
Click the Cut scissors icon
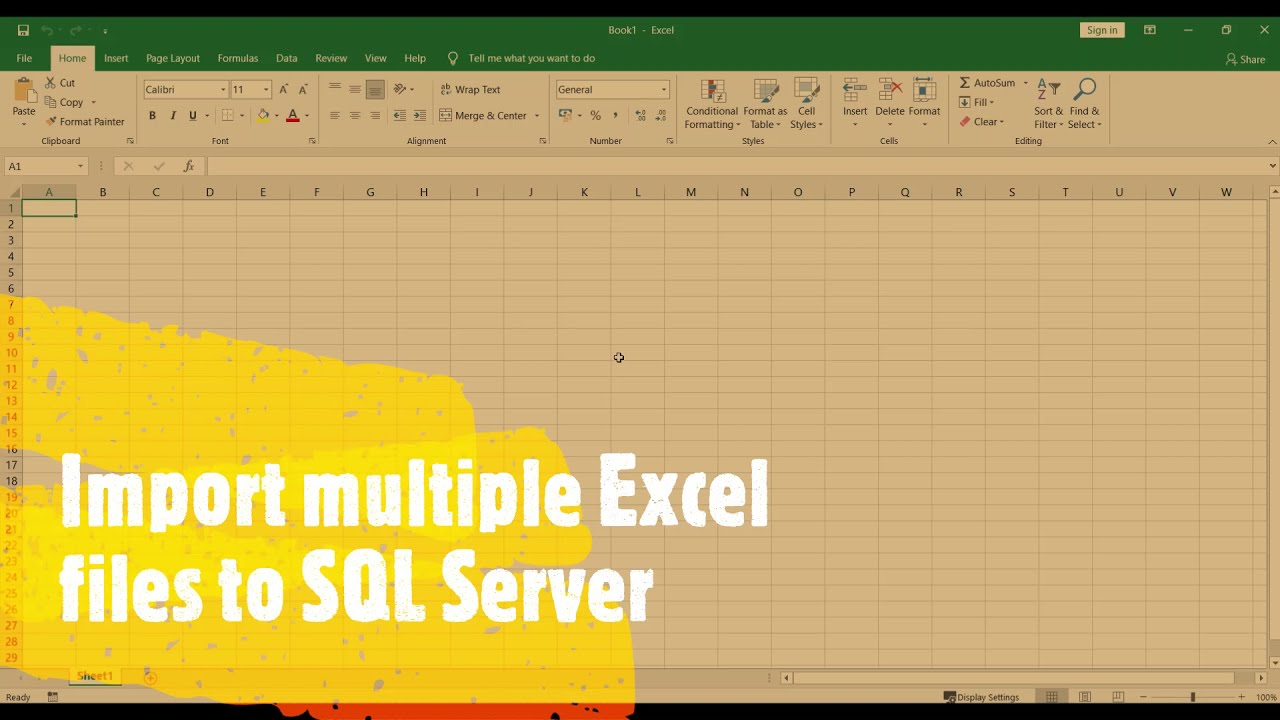point(50,83)
